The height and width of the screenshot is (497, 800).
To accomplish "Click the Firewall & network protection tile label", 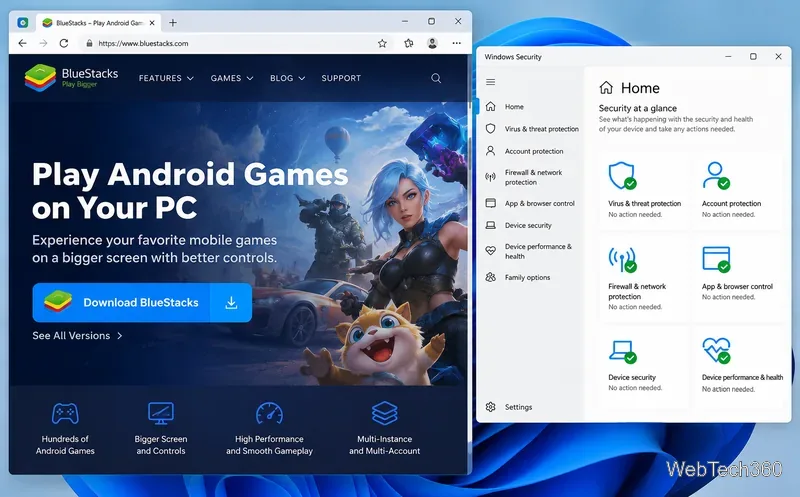I will (637, 291).
